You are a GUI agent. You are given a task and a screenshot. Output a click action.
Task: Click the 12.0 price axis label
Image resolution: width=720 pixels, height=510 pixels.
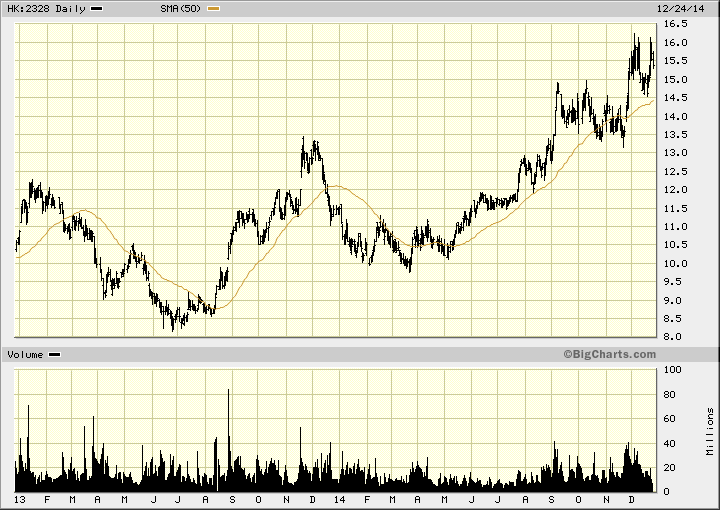pyautogui.click(x=675, y=190)
